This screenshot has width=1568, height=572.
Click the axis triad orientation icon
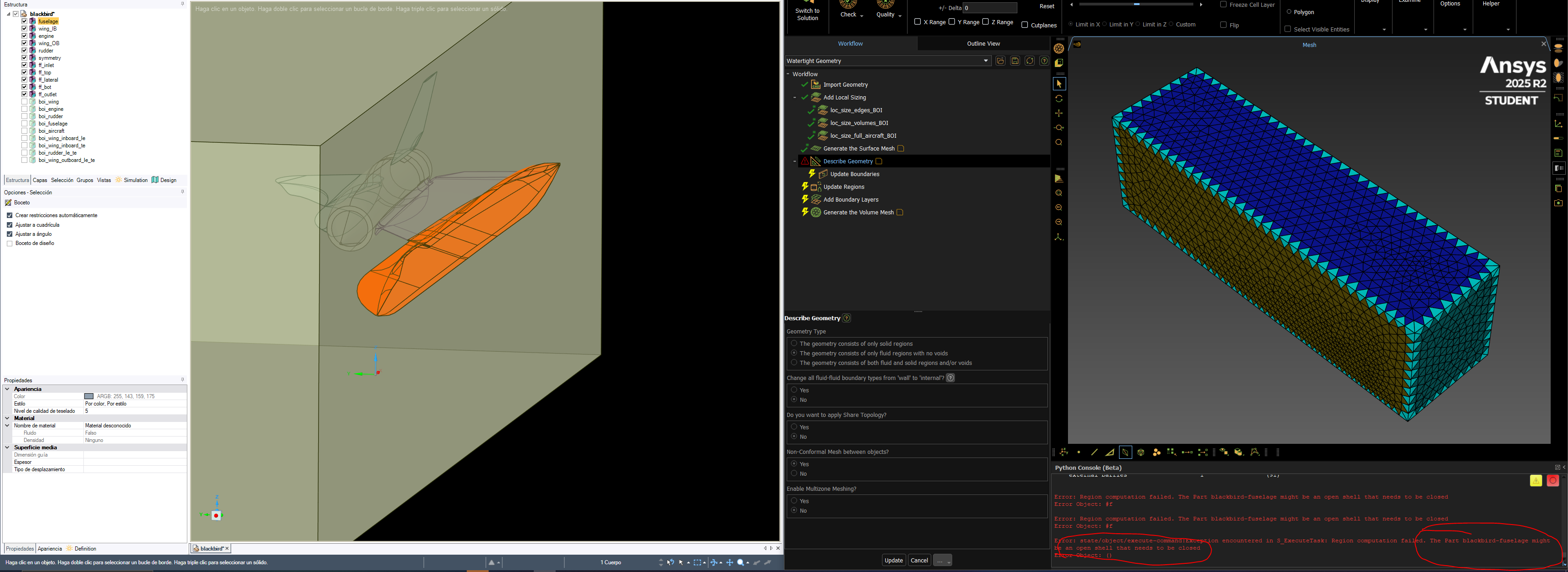point(1059,237)
